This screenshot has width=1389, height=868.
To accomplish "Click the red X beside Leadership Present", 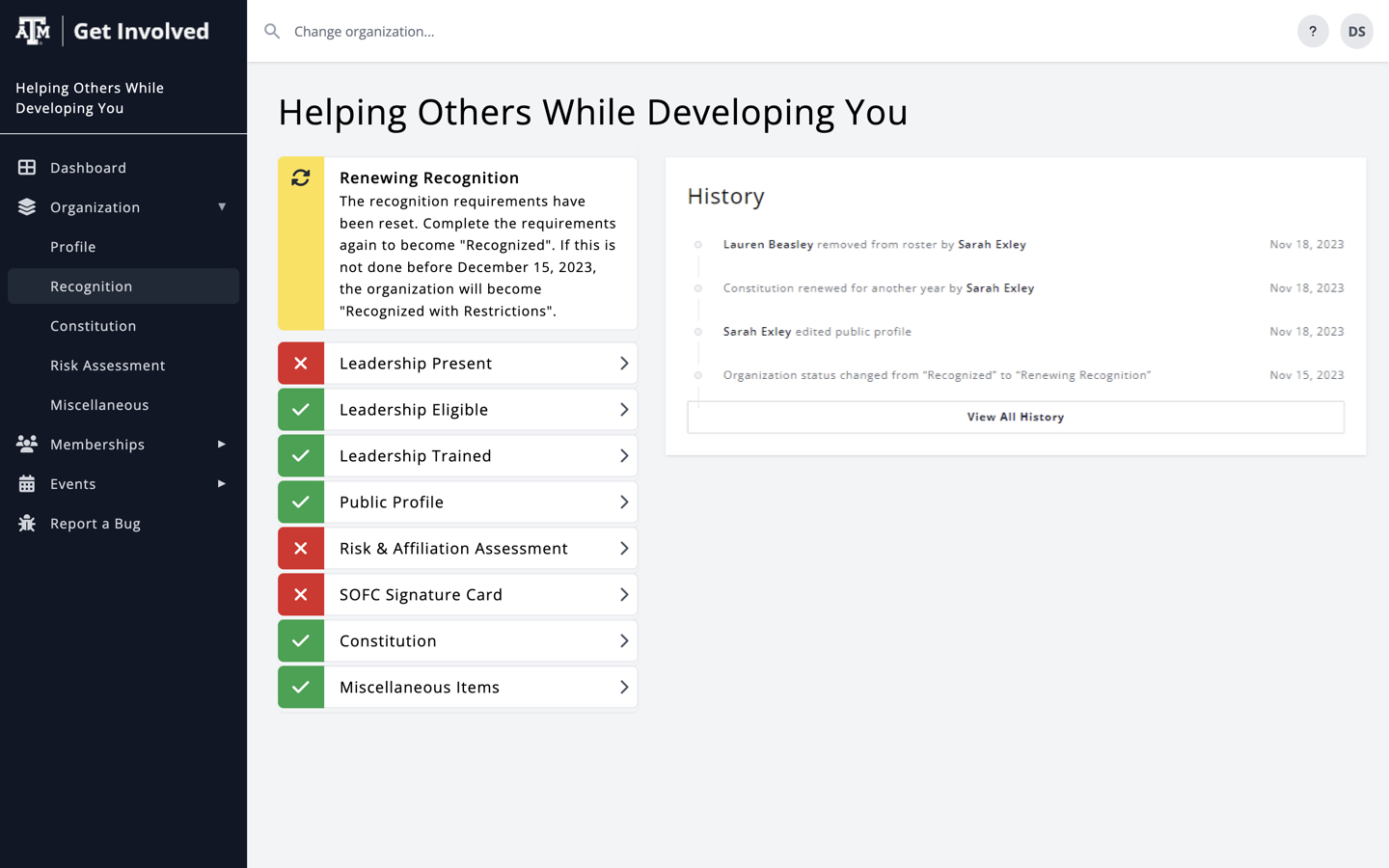I will (x=301, y=364).
